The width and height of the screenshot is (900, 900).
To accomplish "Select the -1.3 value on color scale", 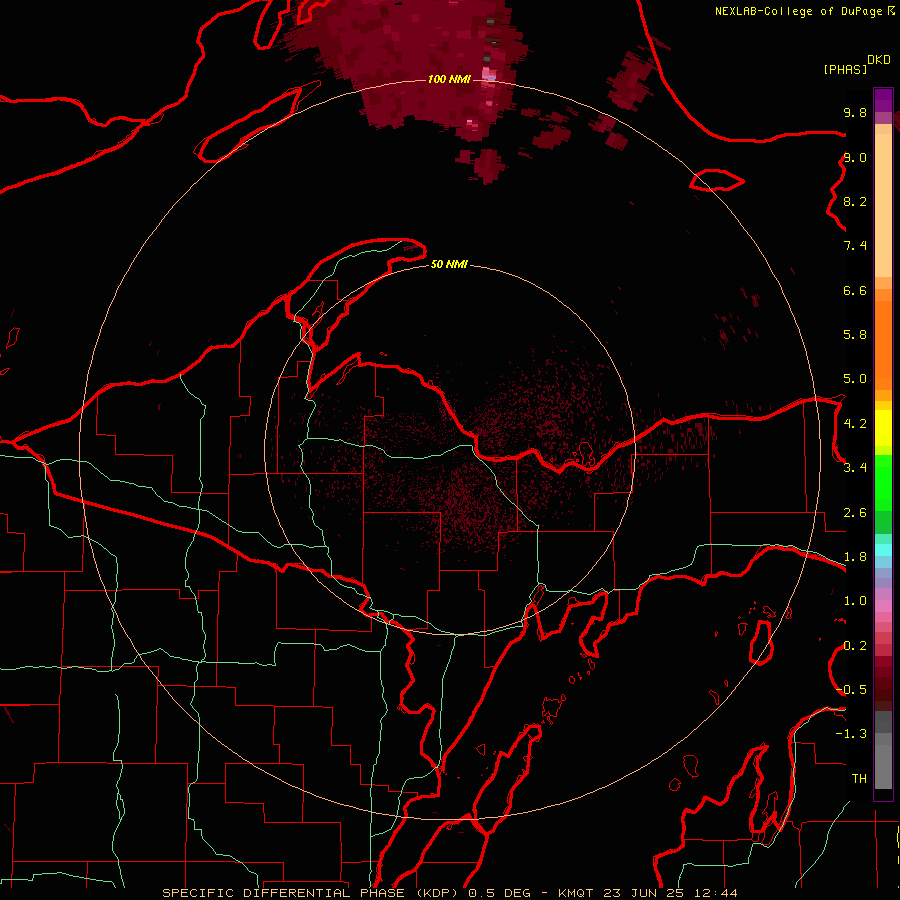I will 851,734.
